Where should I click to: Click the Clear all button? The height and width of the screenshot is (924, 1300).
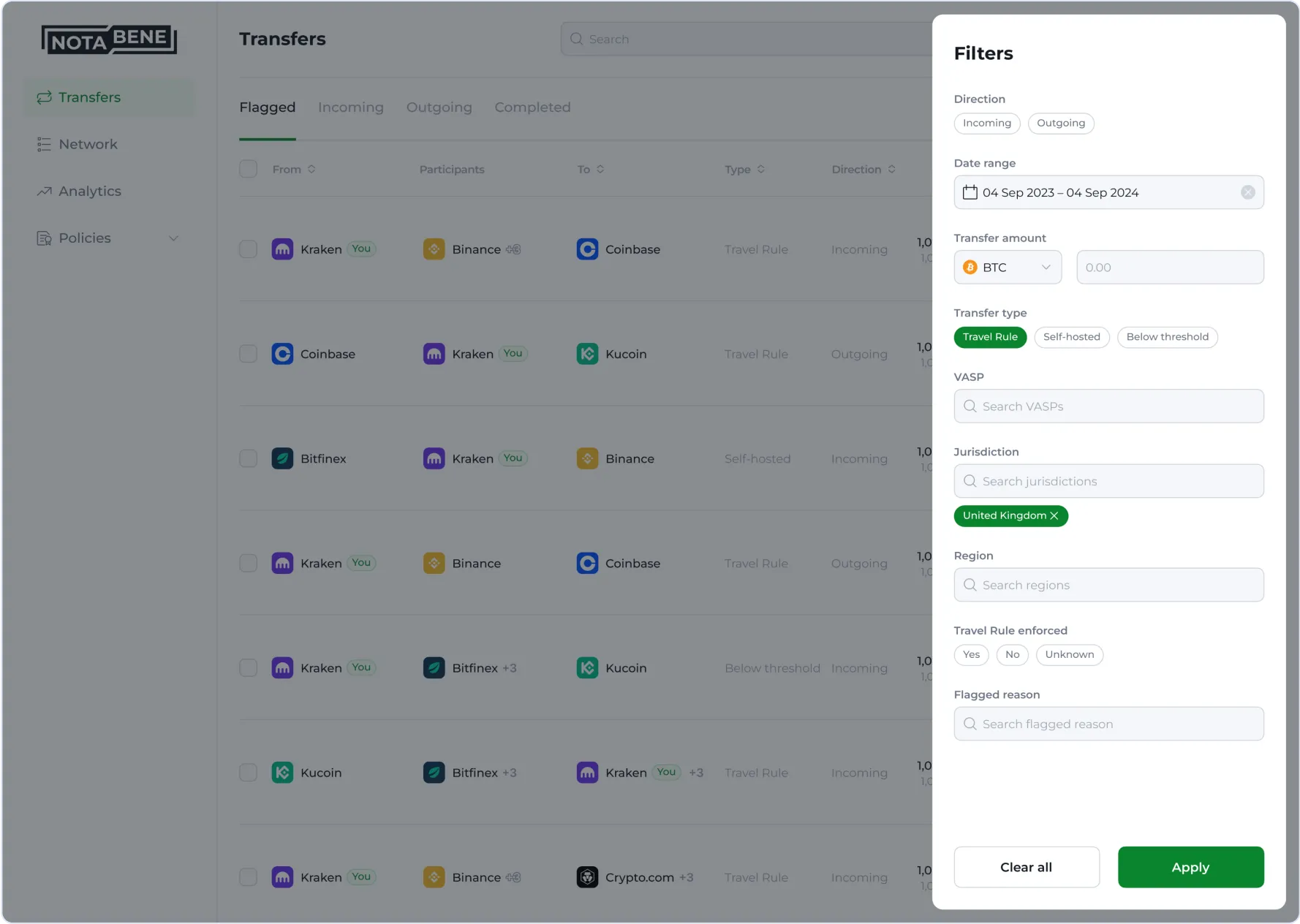point(1027,867)
